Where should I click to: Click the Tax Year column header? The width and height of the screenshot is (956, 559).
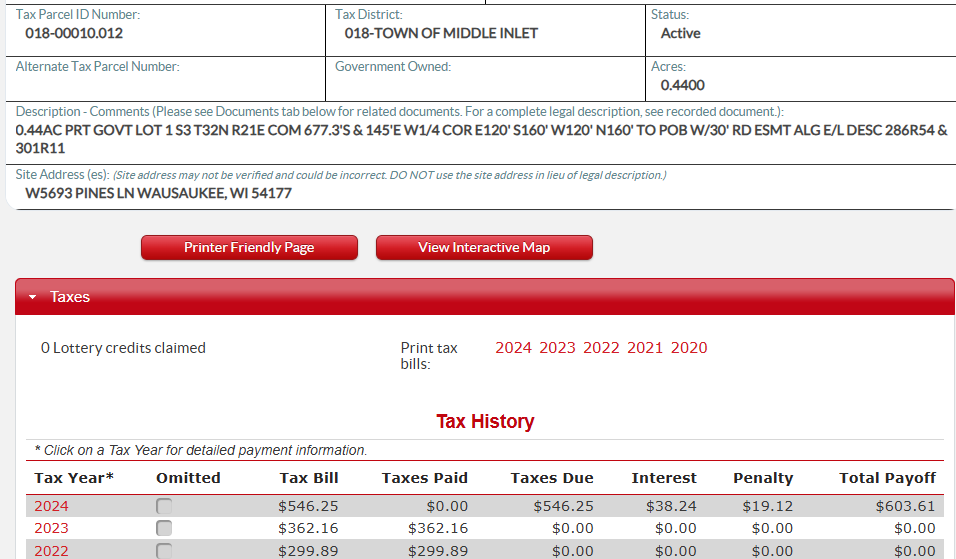point(74,478)
